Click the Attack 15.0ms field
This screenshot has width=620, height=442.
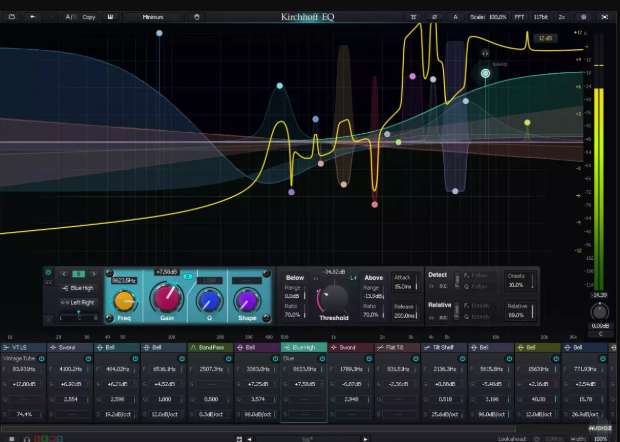(x=405, y=282)
